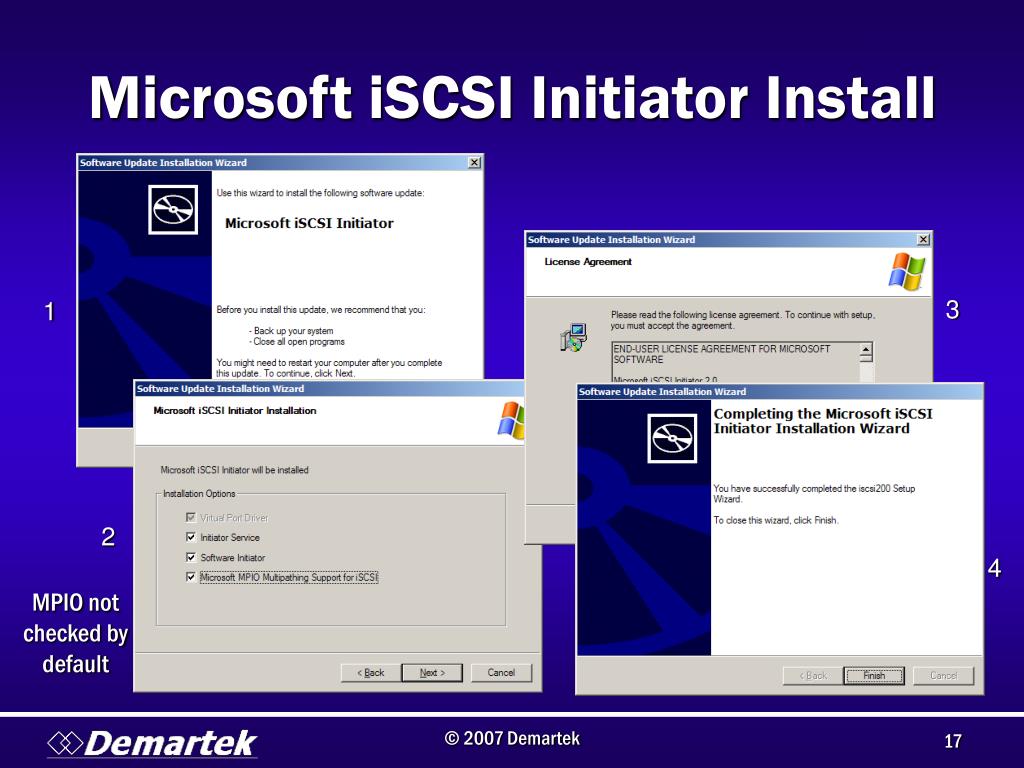Click the 'Microsoft iSCSI Initiator Installation' header text
Viewport: 1024px width, 768px height.
tap(234, 411)
